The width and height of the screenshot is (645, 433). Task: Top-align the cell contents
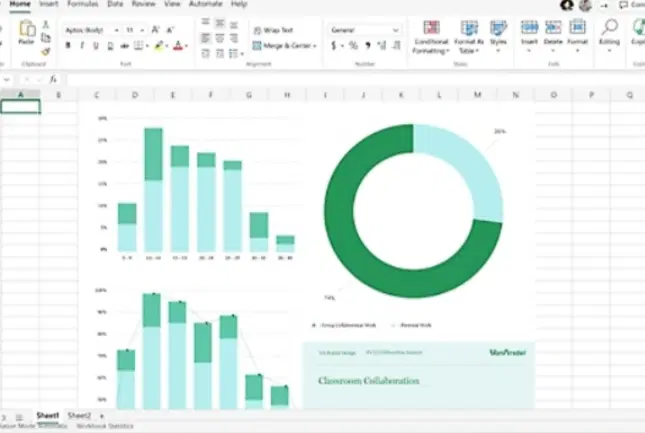206,23
